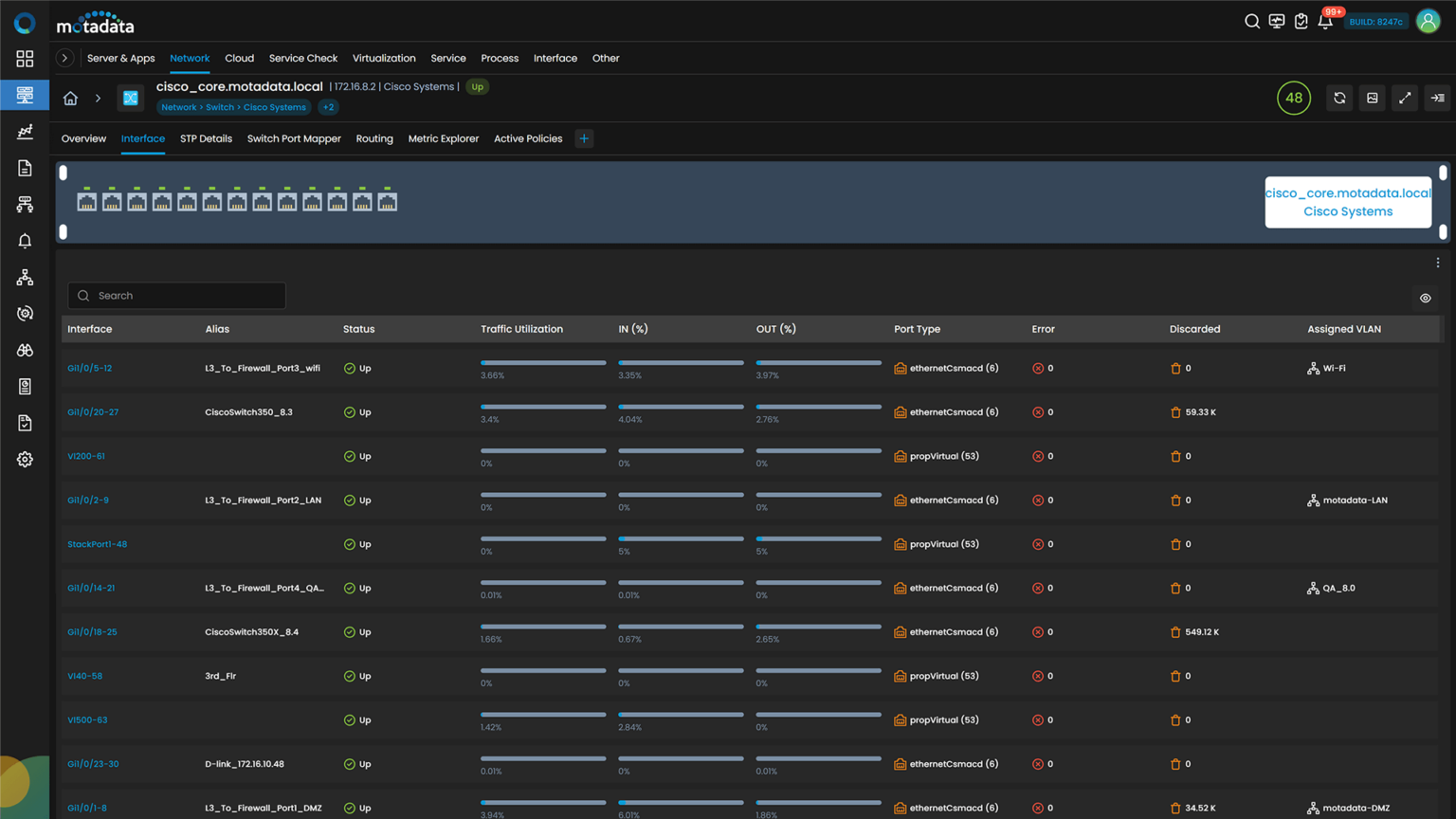Open the three-dot options menu

[1437, 263]
